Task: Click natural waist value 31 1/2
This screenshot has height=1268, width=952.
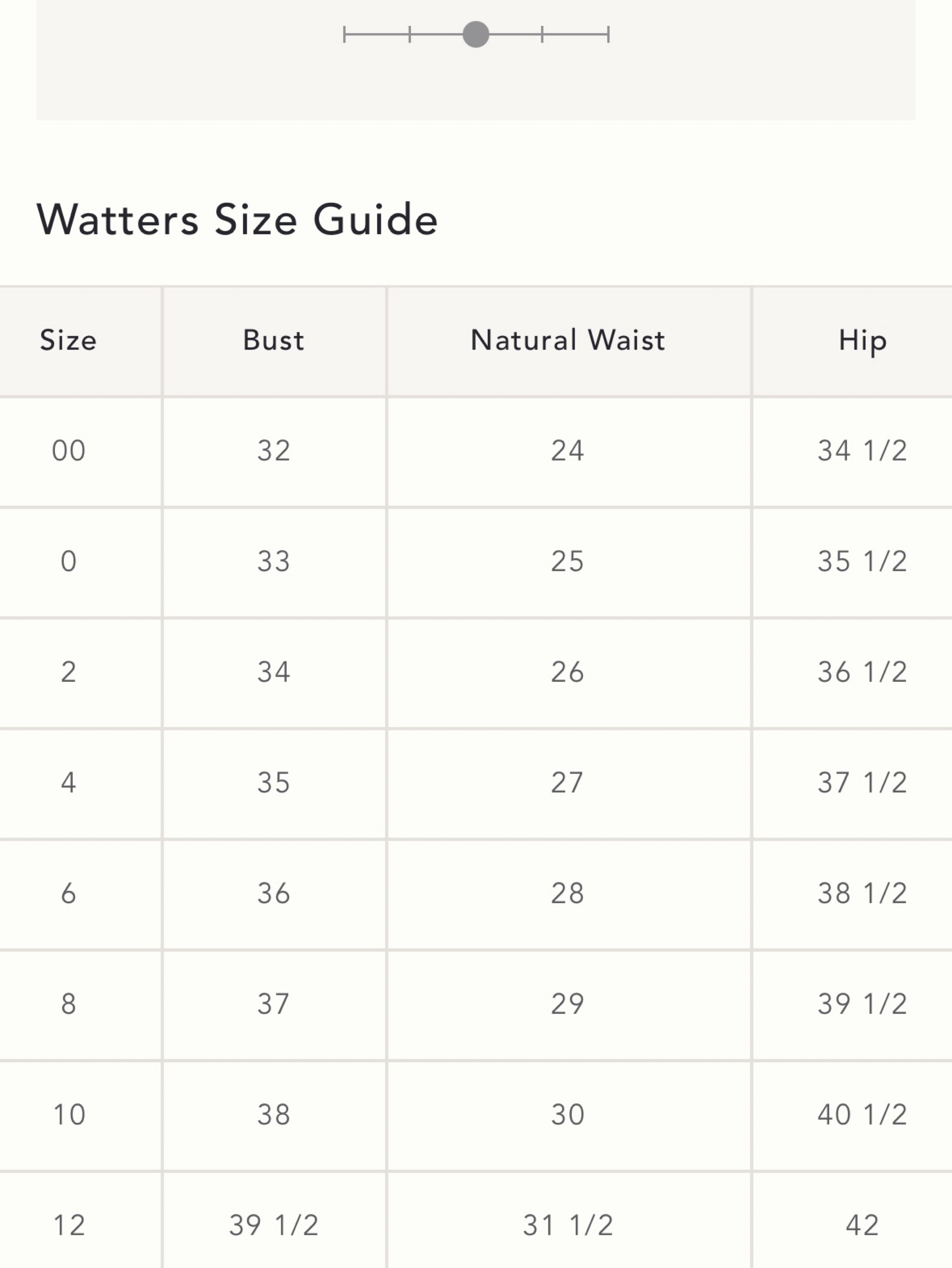Action: point(568,1225)
